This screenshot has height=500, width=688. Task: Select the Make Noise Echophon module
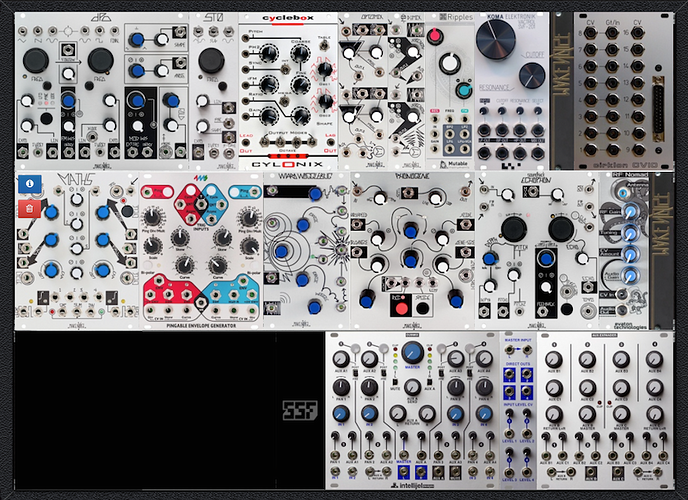537,250
